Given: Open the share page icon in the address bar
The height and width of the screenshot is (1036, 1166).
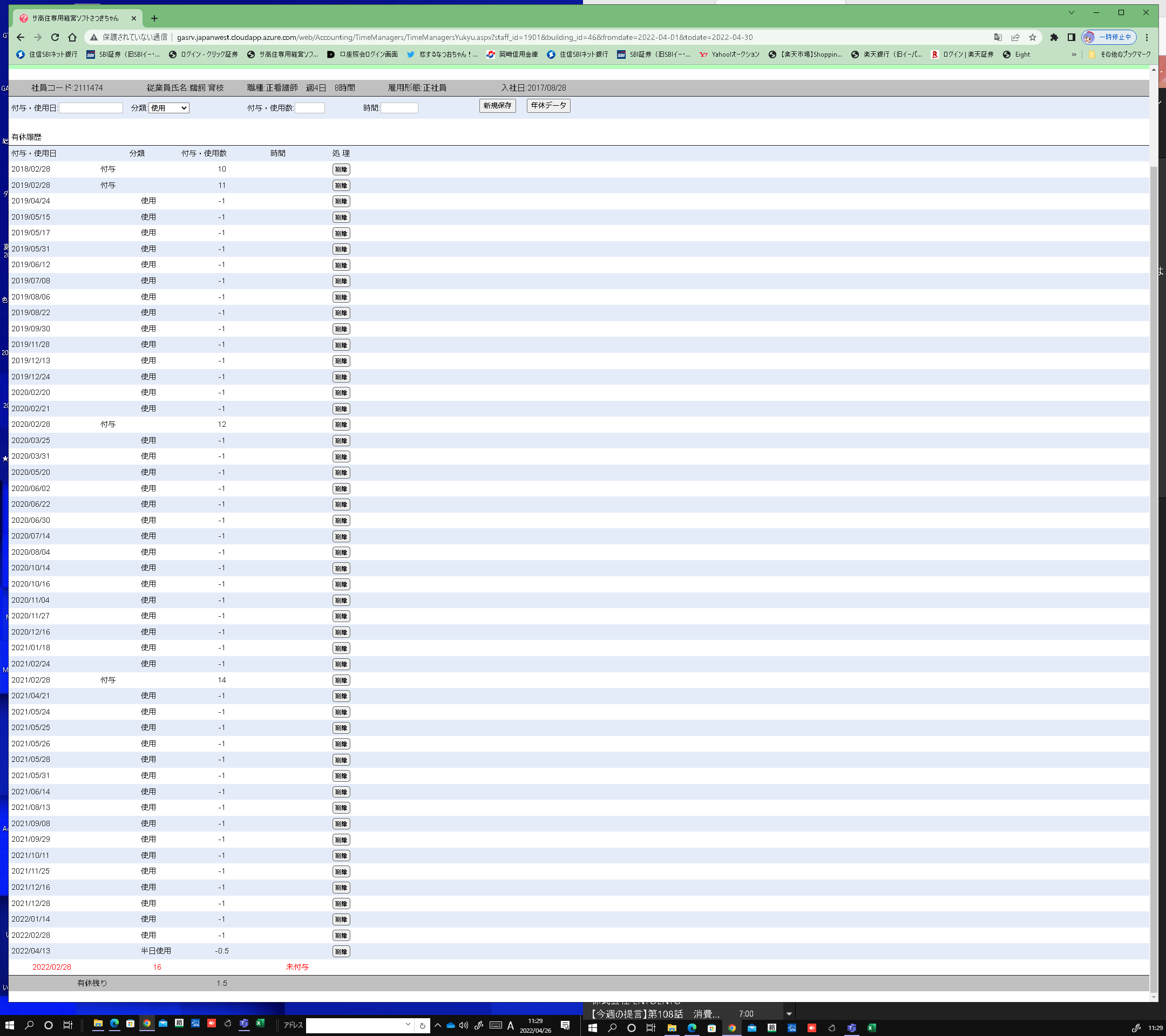Looking at the screenshot, I should click(1015, 37).
